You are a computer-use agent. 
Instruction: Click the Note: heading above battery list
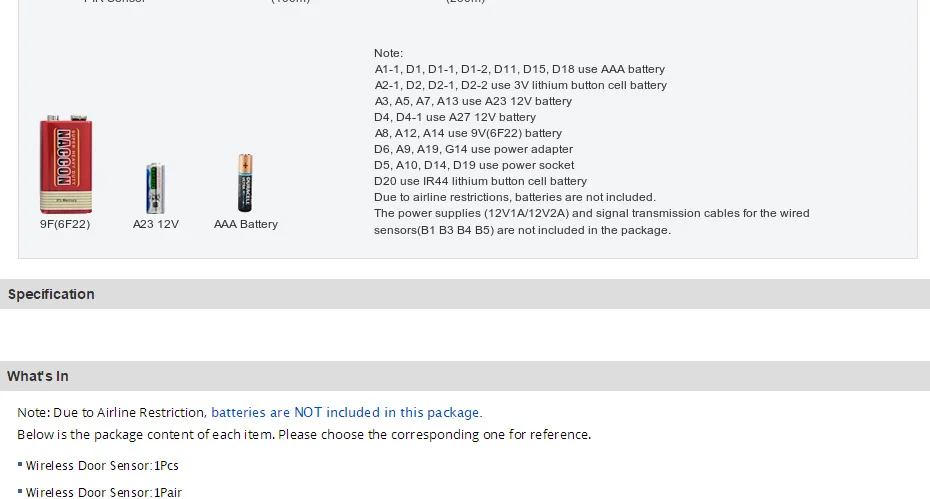(388, 53)
